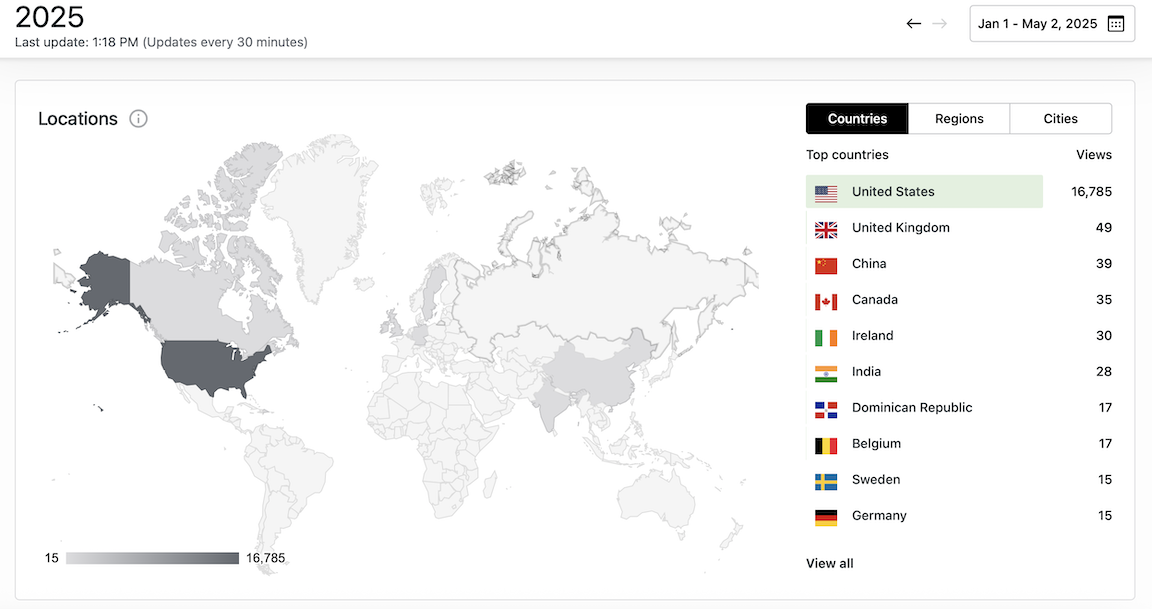1152x609 pixels.
Task: Select Belgium in top countries list
Action: tap(876, 444)
